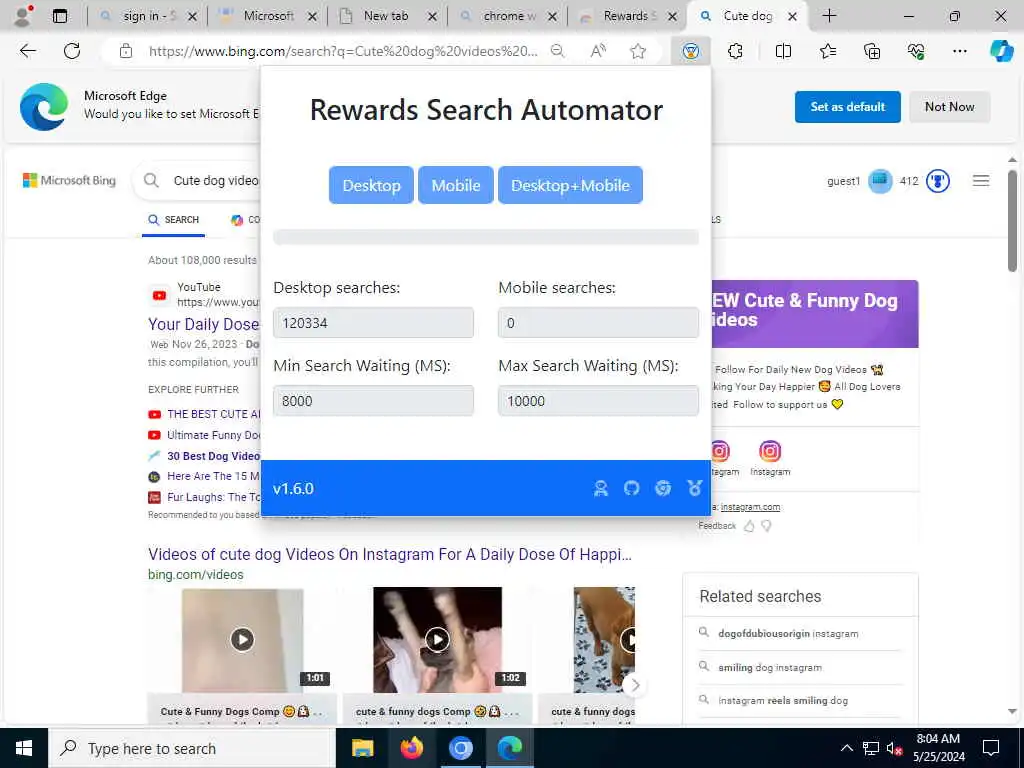Screen dimensions: 1024x768
Task: Open the Extensions puzzle icon
Action: [x=735, y=51]
